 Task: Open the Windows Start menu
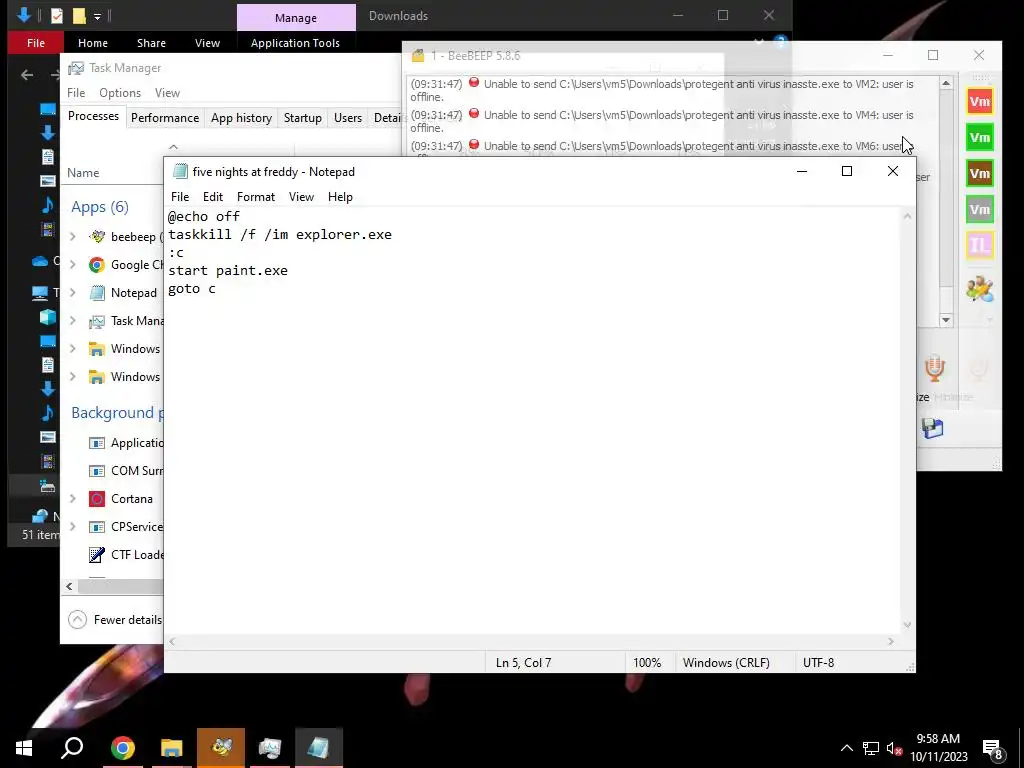[x=24, y=748]
